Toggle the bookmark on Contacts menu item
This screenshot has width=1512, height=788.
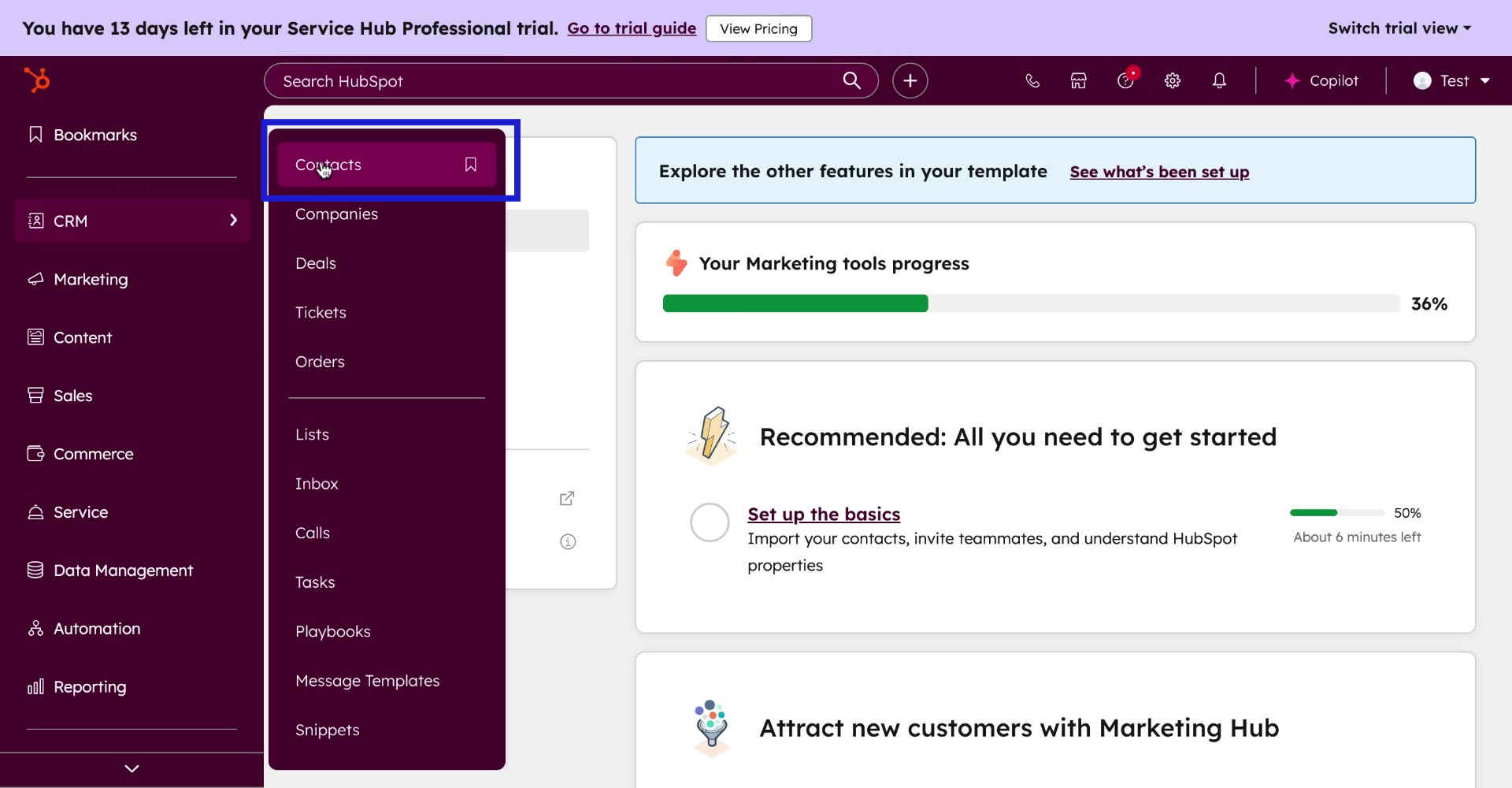pos(470,164)
